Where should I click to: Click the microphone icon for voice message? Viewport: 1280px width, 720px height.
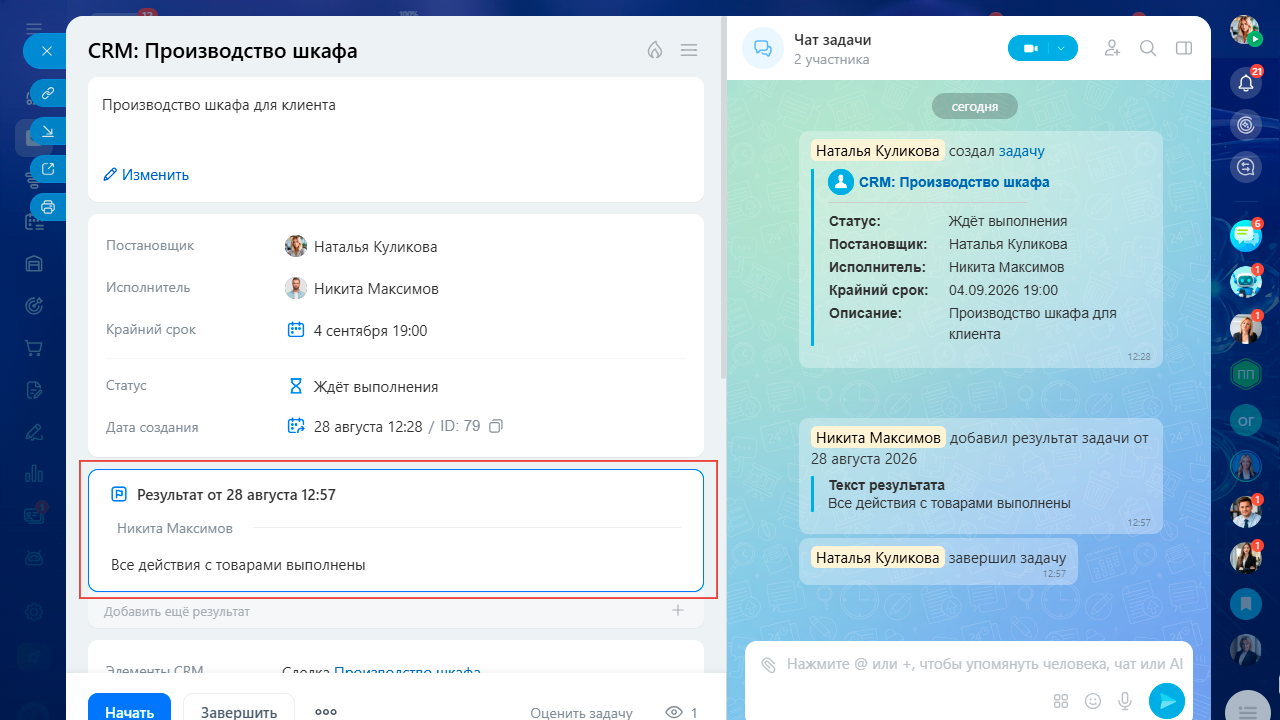1125,701
